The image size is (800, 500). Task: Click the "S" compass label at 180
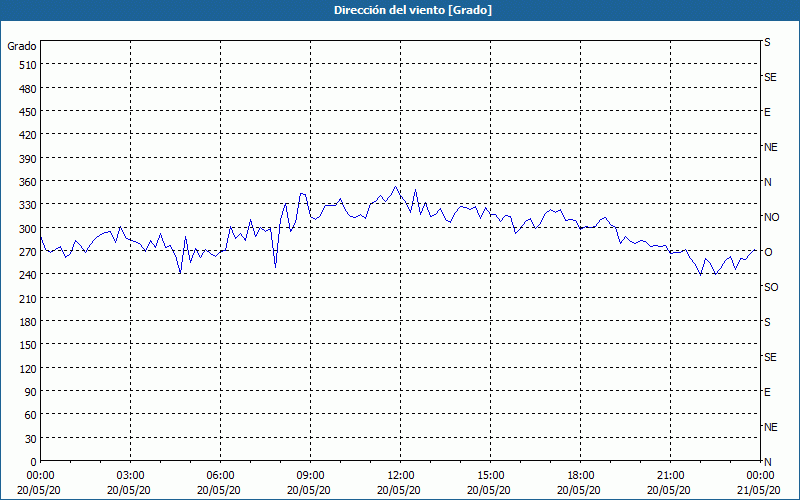[767, 322]
